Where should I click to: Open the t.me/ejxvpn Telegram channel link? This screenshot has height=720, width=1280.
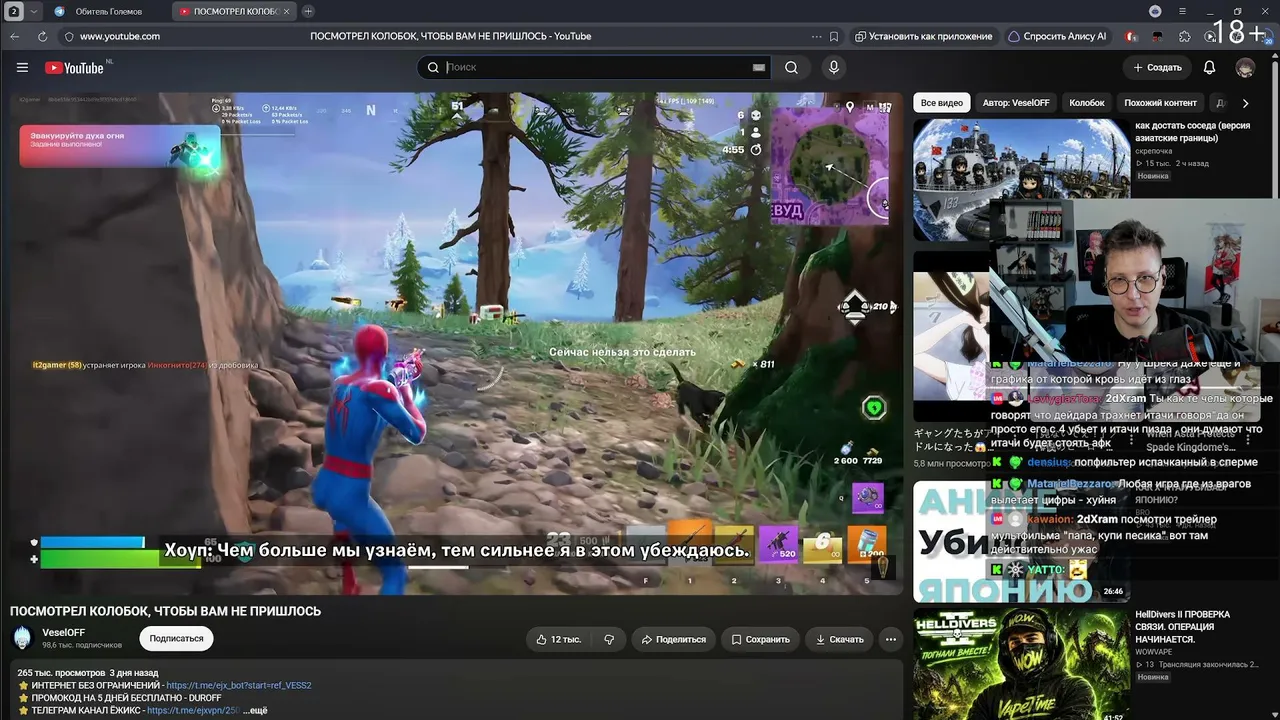tap(193, 710)
